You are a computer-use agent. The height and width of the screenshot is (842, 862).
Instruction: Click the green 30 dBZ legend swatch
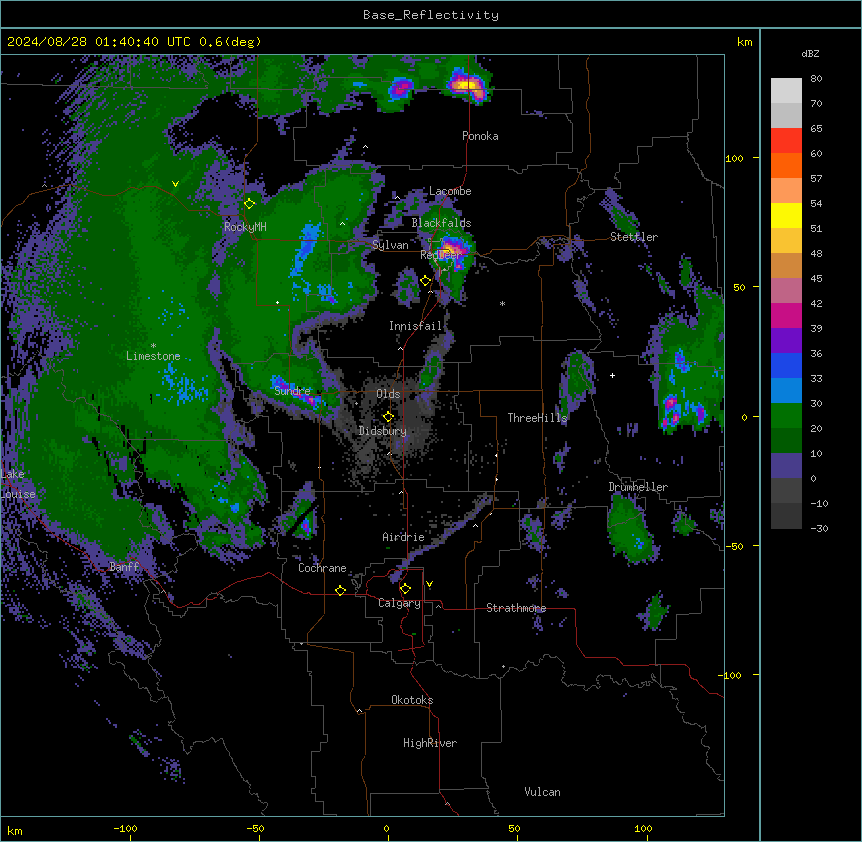(786, 416)
